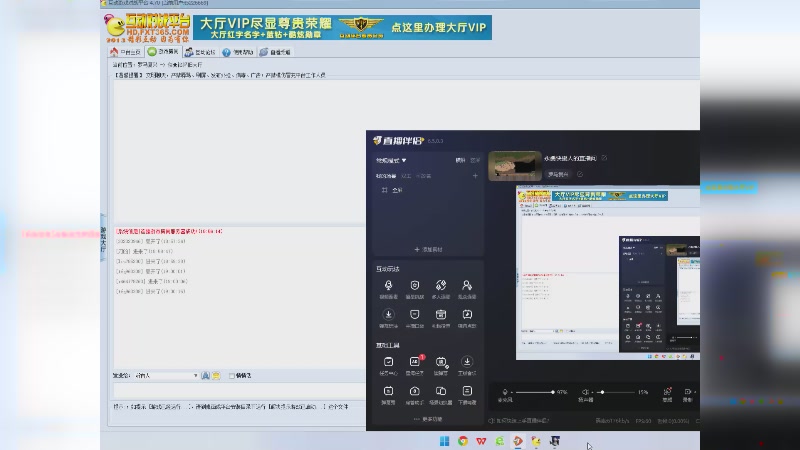Click the circled download icon in 互动玩法
The image size is (800, 450).
[388, 314]
